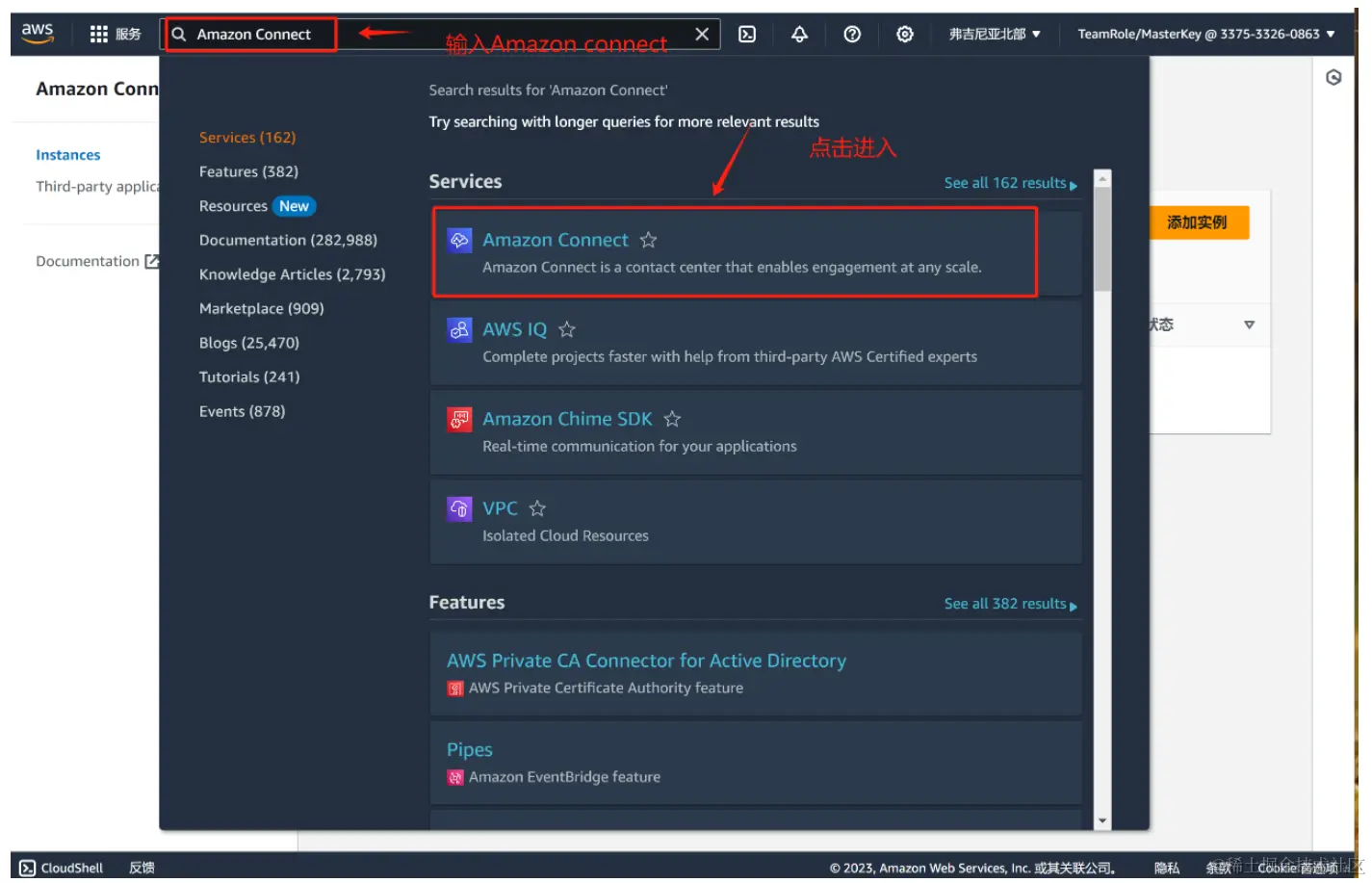The height and width of the screenshot is (883, 1372).
Task: Favorite Amazon Connect with star icon
Action: 649,240
